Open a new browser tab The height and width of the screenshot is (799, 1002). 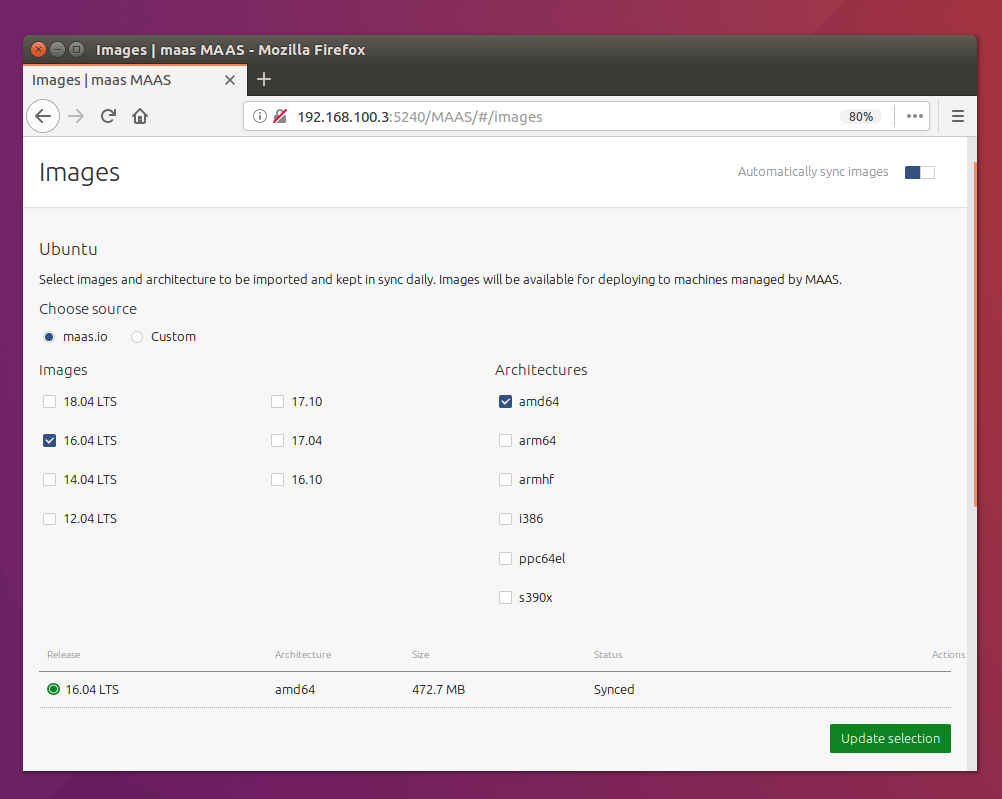264,79
